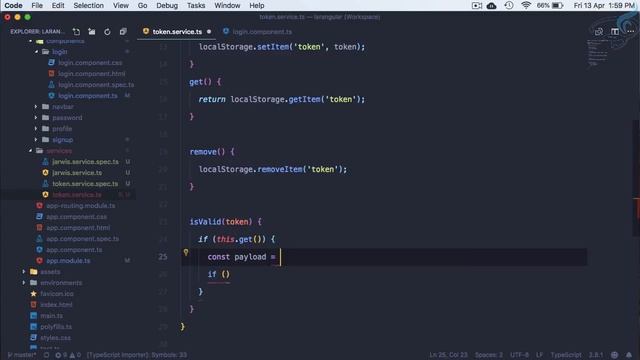Click the lightbulb quick-fix icon on line 25
Viewport: 640px width, 360px height.
(x=186, y=253)
